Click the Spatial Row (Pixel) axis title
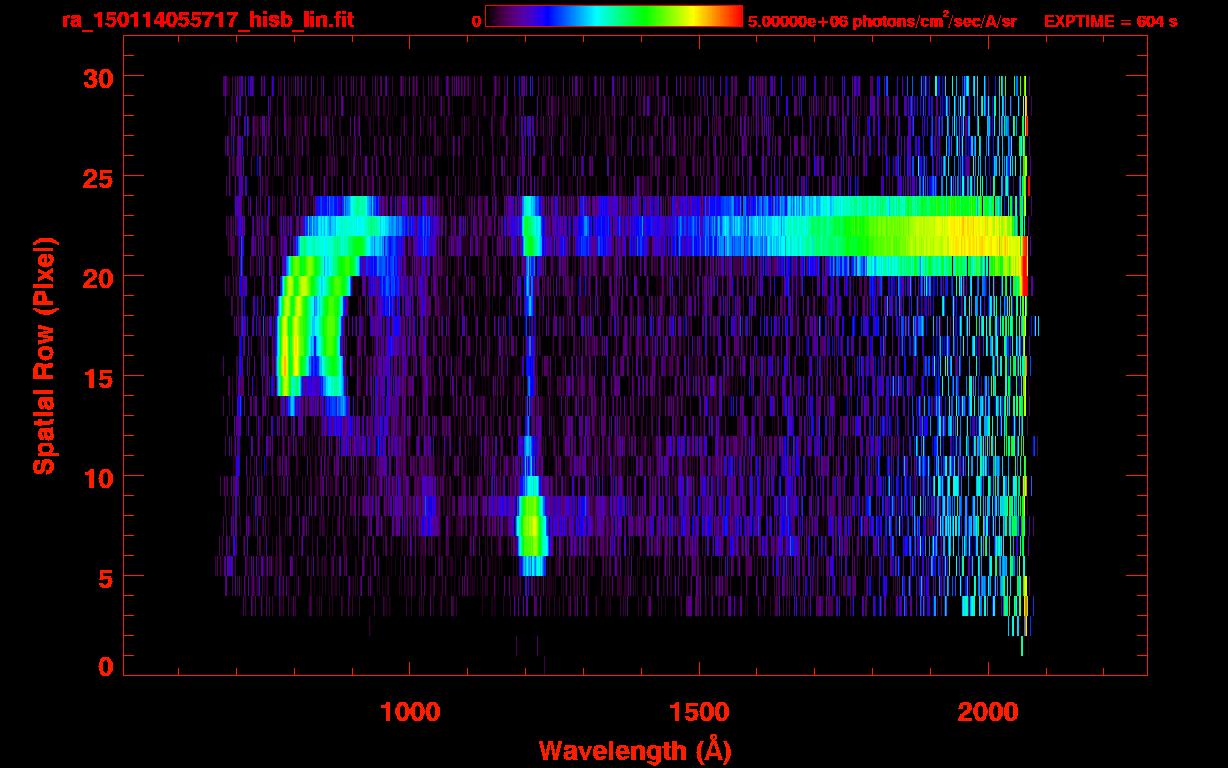This screenshot has width=1228, height=768. (44, 355)
